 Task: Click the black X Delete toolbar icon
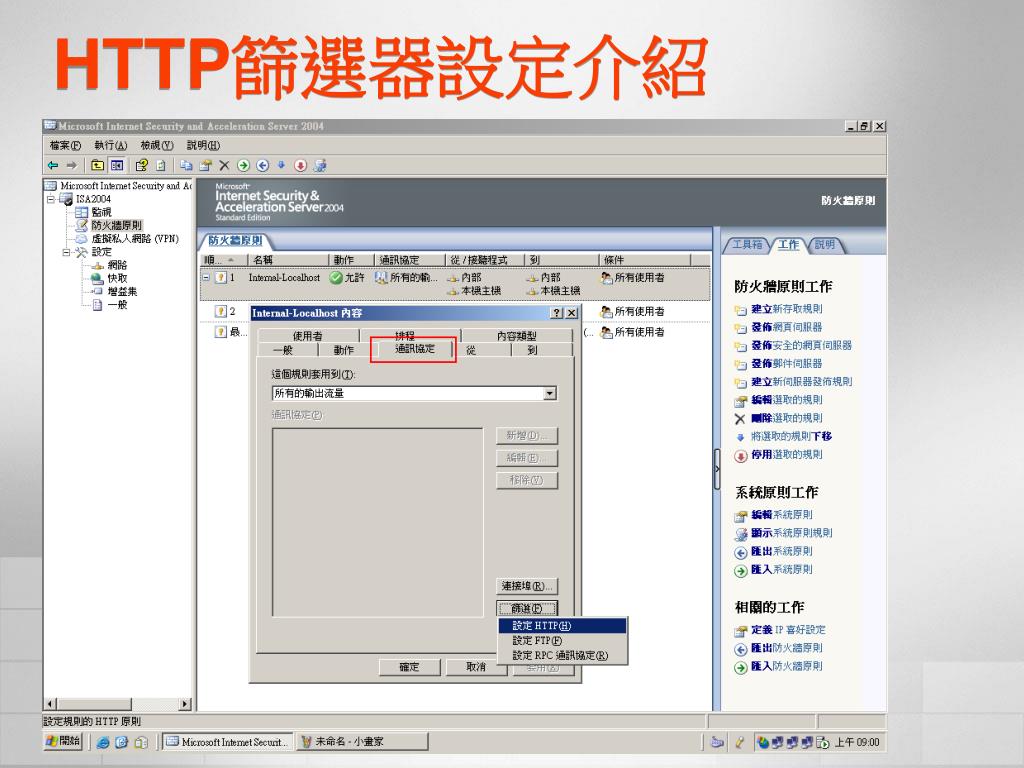pyautogui.click(x=224, y=165)
